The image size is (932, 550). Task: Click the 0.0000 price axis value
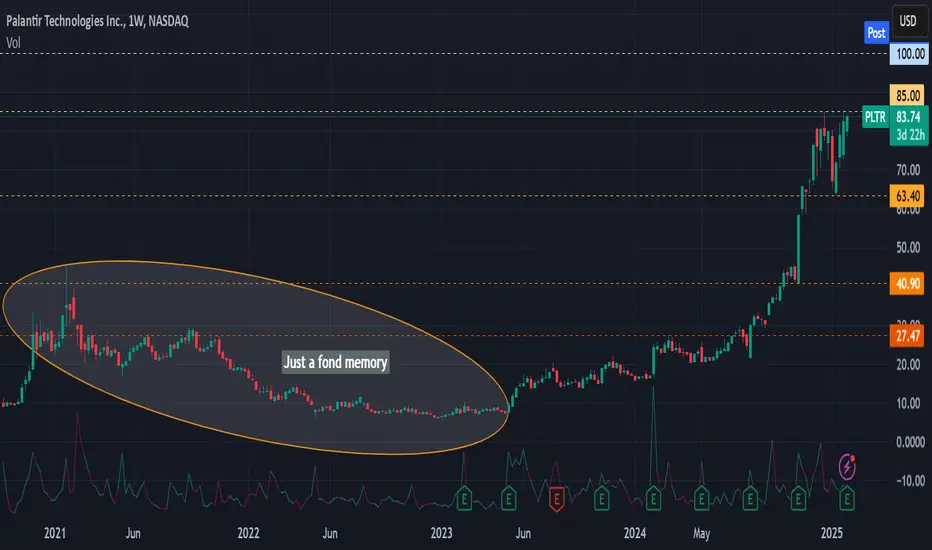[x=910, y=442]
